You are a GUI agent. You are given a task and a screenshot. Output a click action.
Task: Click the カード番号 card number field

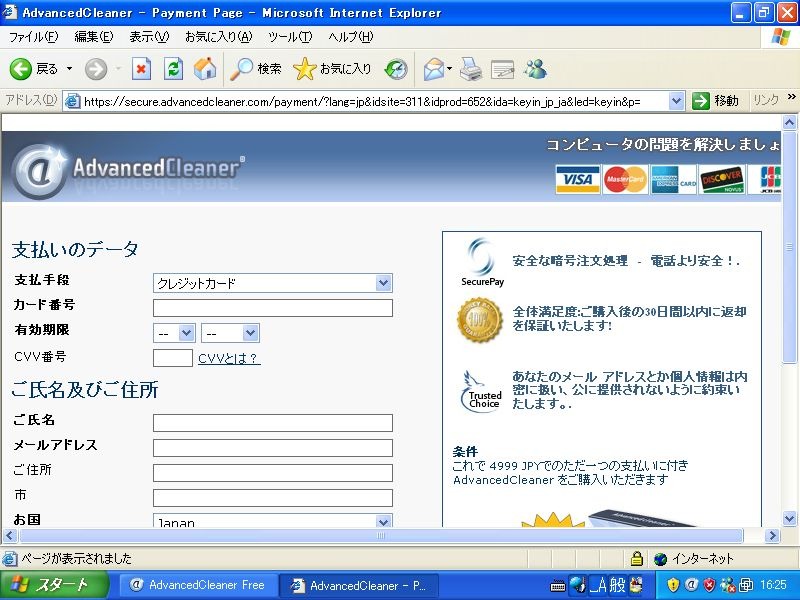272,308
